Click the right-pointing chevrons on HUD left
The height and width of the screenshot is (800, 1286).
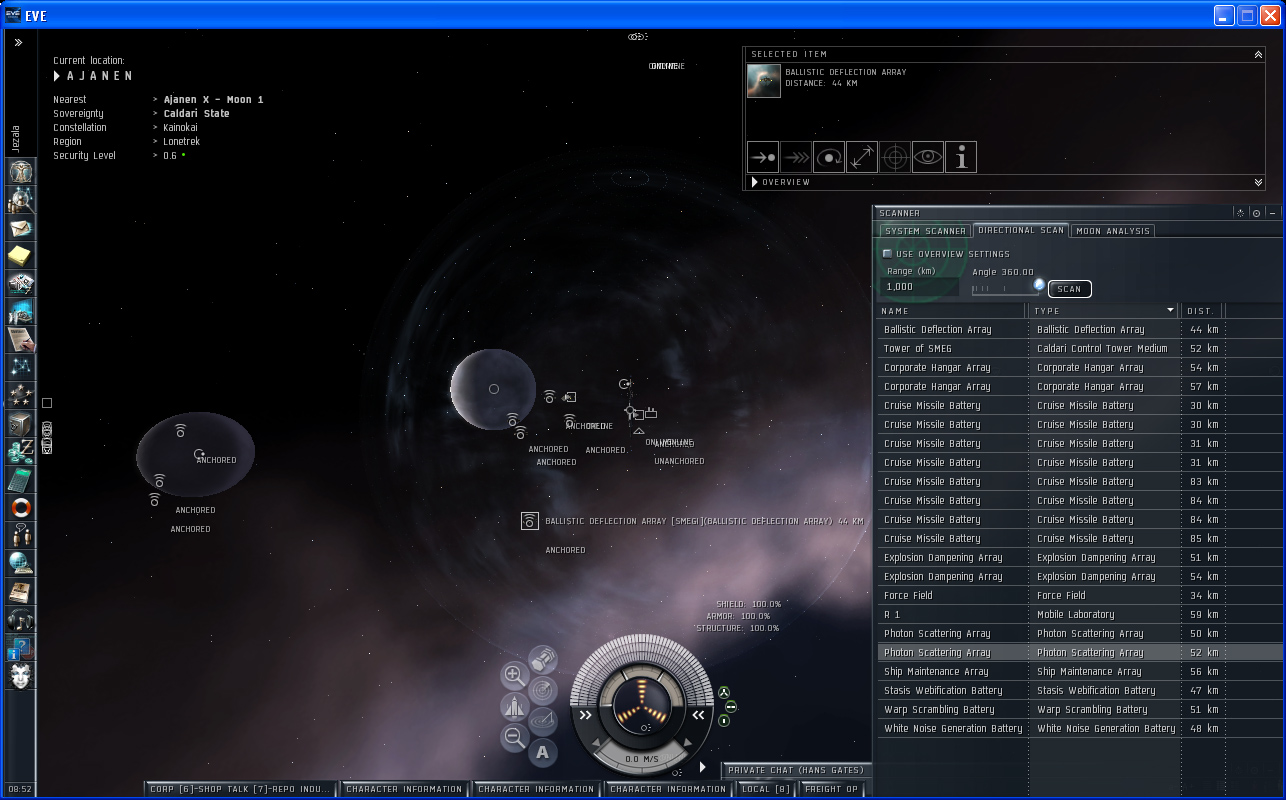585,715
